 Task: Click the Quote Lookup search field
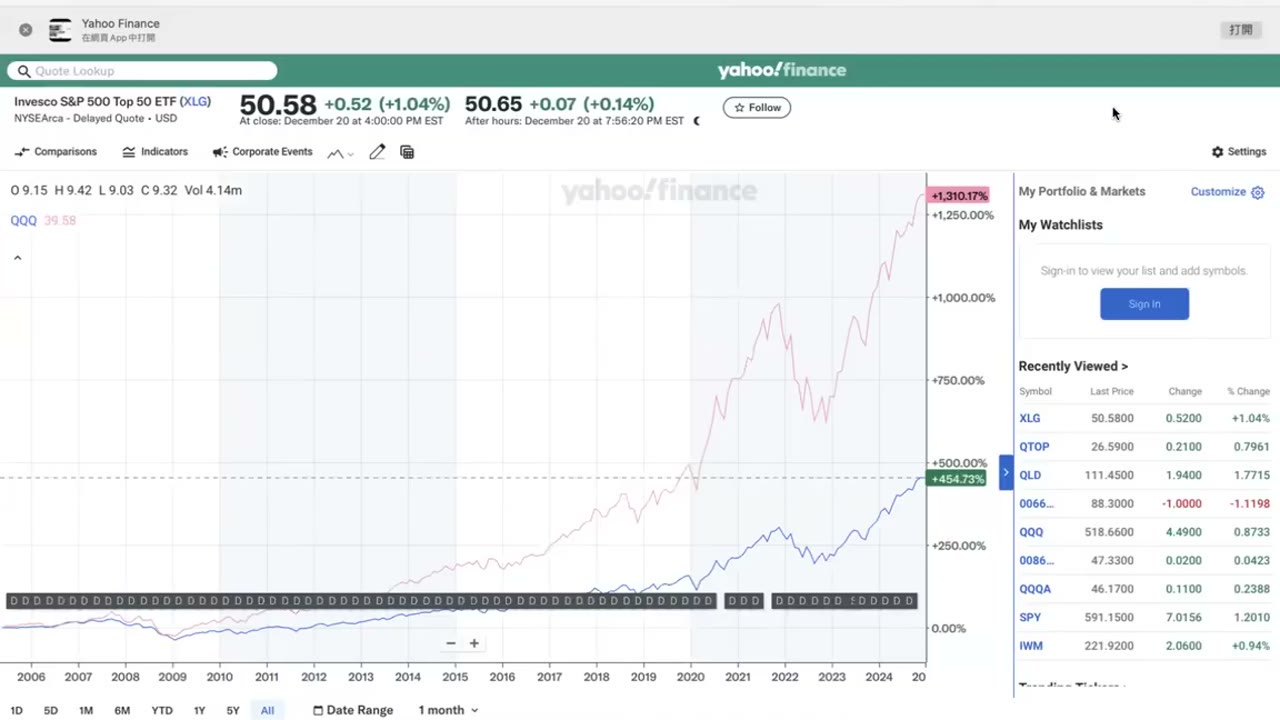[x=142, y=71]
